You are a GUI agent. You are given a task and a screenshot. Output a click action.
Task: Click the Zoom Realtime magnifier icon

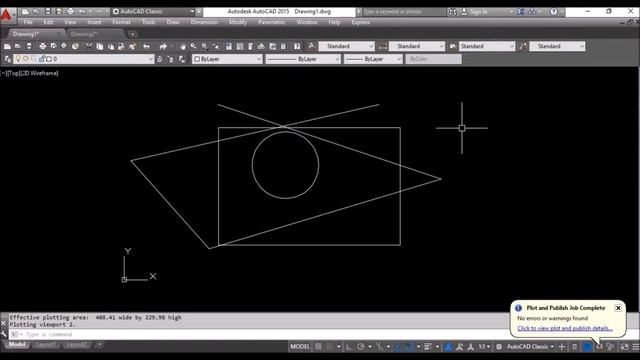click(x=193, y=47)
